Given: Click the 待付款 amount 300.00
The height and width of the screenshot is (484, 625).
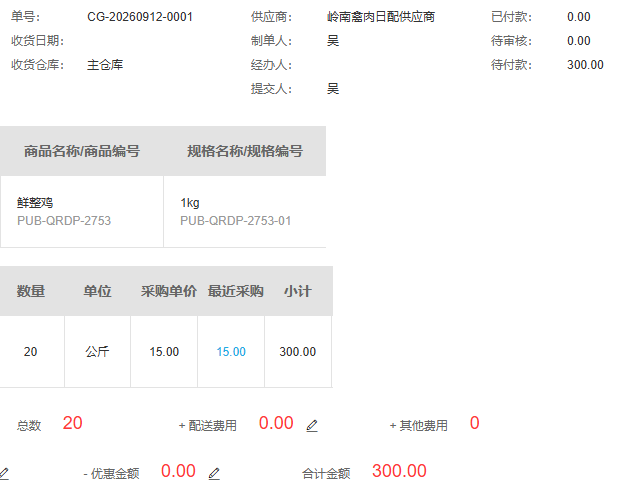Looking at the screenshot, I should click(585, 65).
